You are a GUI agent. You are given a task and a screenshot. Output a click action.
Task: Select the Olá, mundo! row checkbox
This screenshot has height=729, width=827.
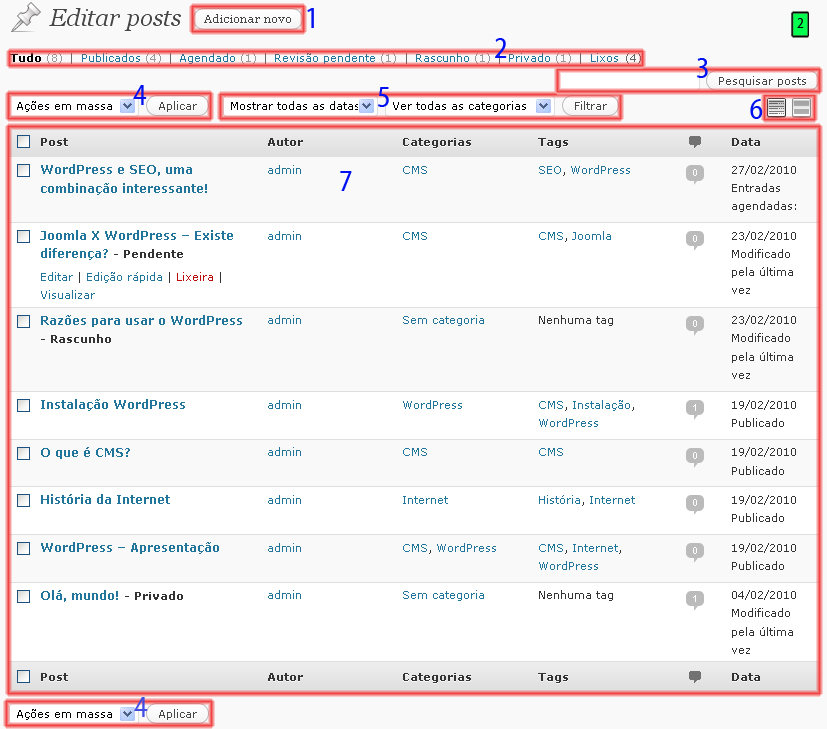click(x=24, y=596)
